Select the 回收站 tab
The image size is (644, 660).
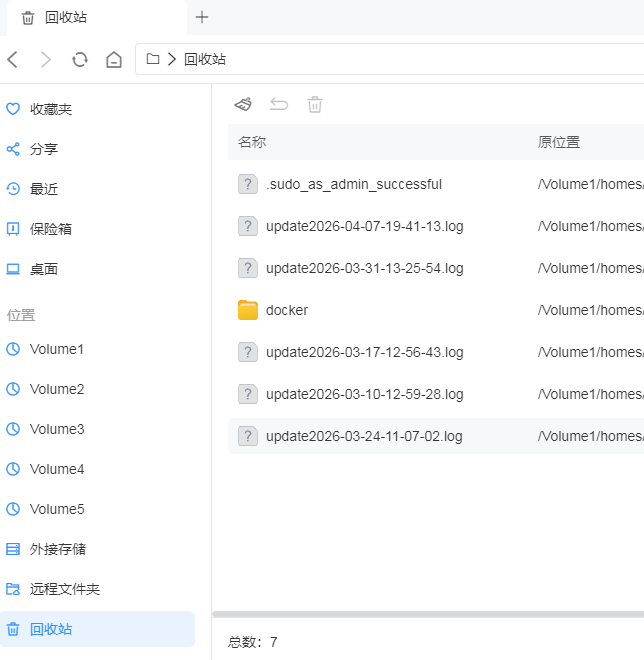pyautogui.click(x=97, y=18)
